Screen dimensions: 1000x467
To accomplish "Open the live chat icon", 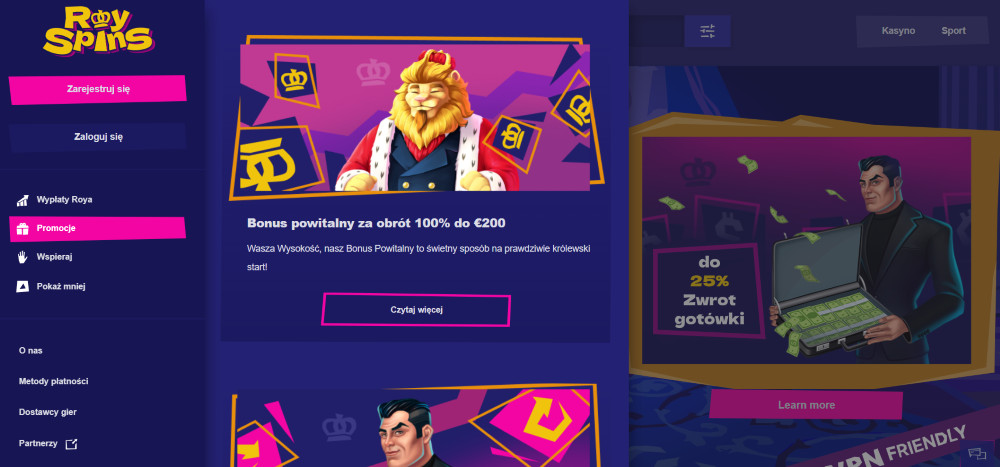I will coord(976,453).
